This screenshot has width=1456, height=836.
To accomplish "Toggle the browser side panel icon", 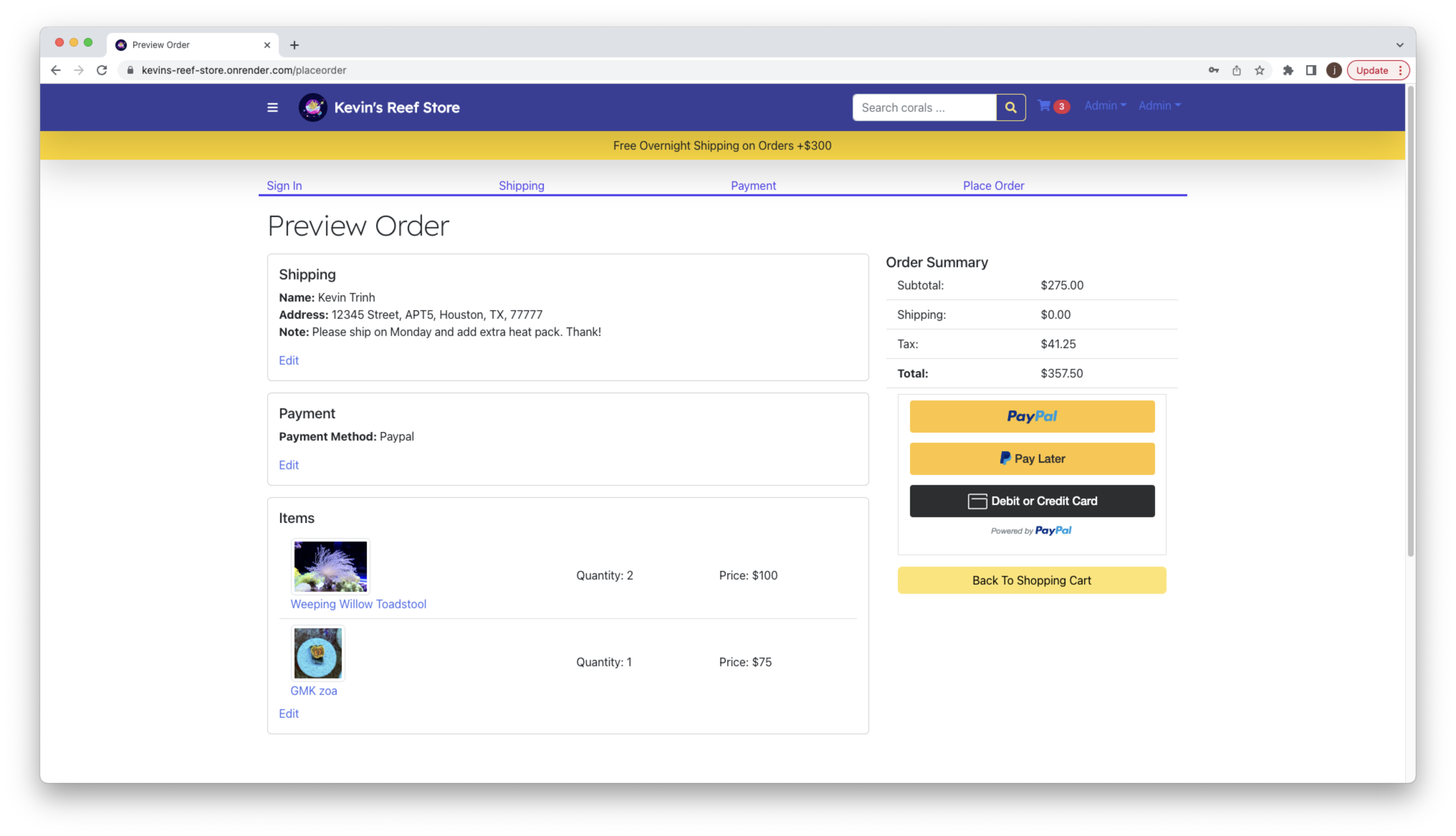I will 1311,70.
